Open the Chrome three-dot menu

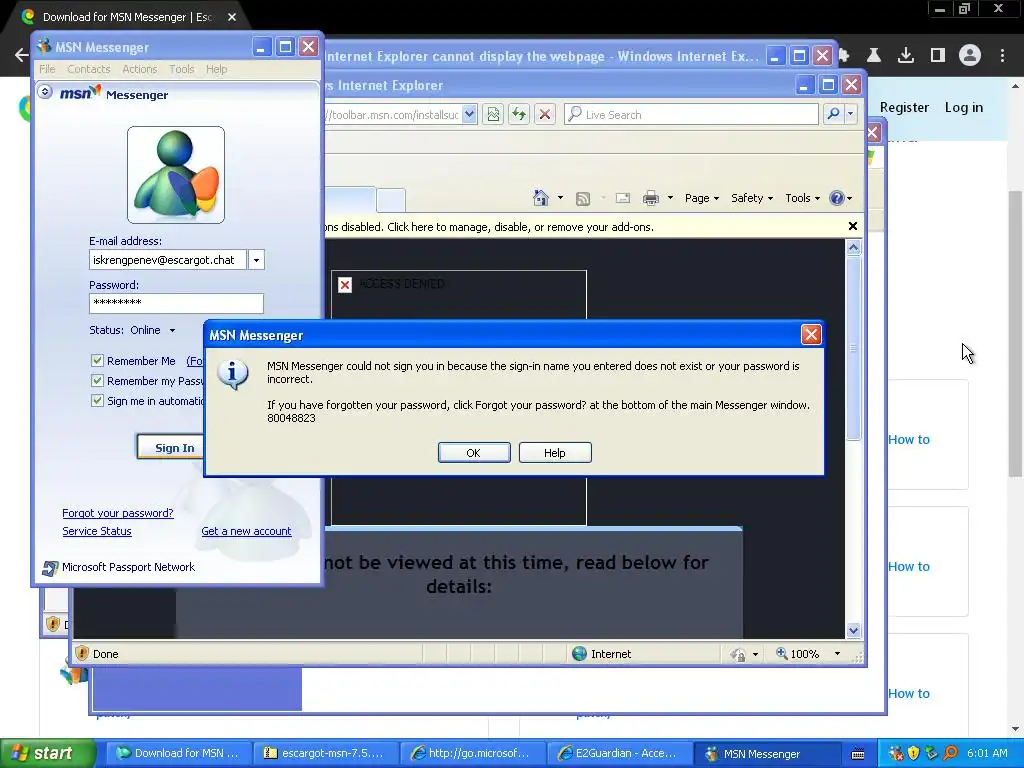pyautogui.click(x=1002, y=56)
